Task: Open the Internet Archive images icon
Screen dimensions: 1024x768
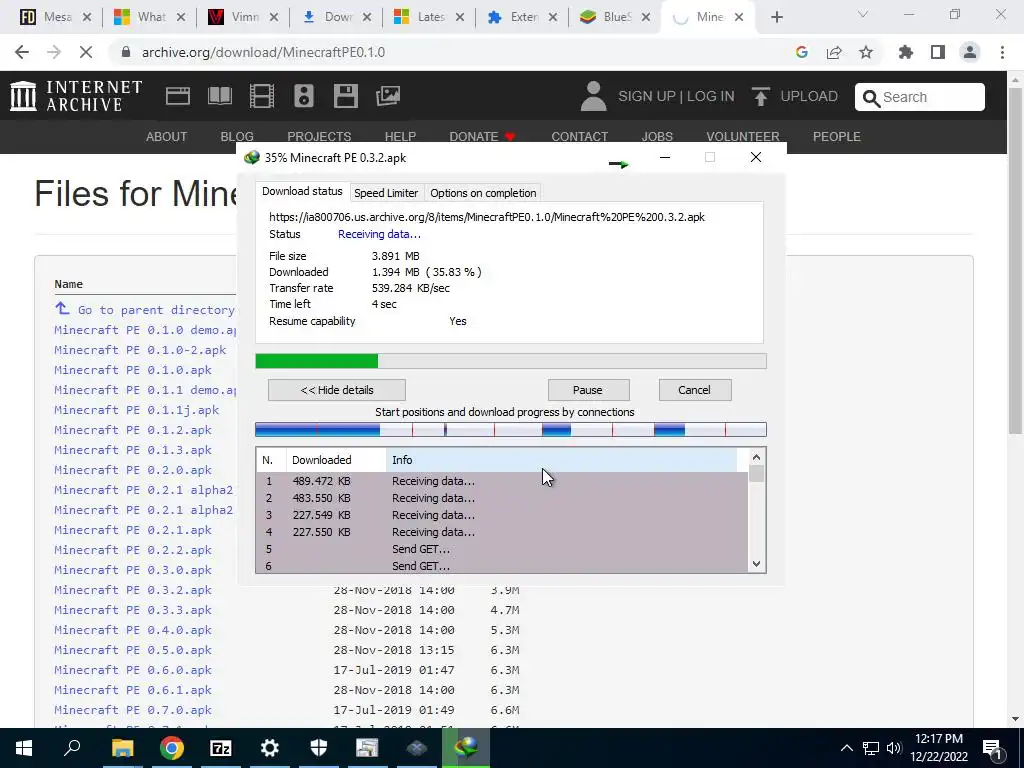Action: tap(388, 96)
